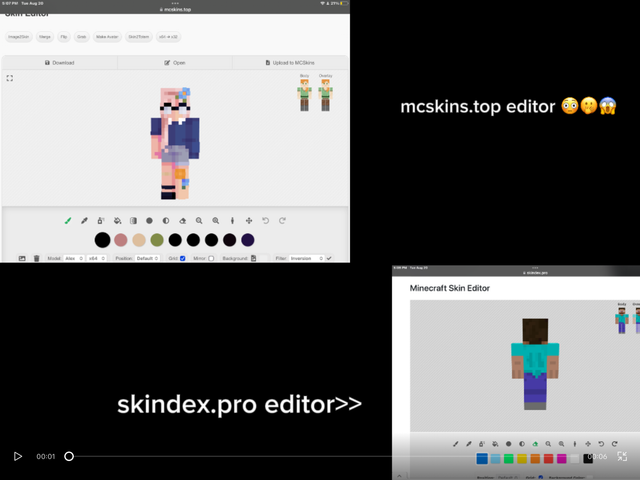Enable the Mirror checkbox
This screenshot has width=640, height=480.
pyautogui.click(x=211, y=258)
